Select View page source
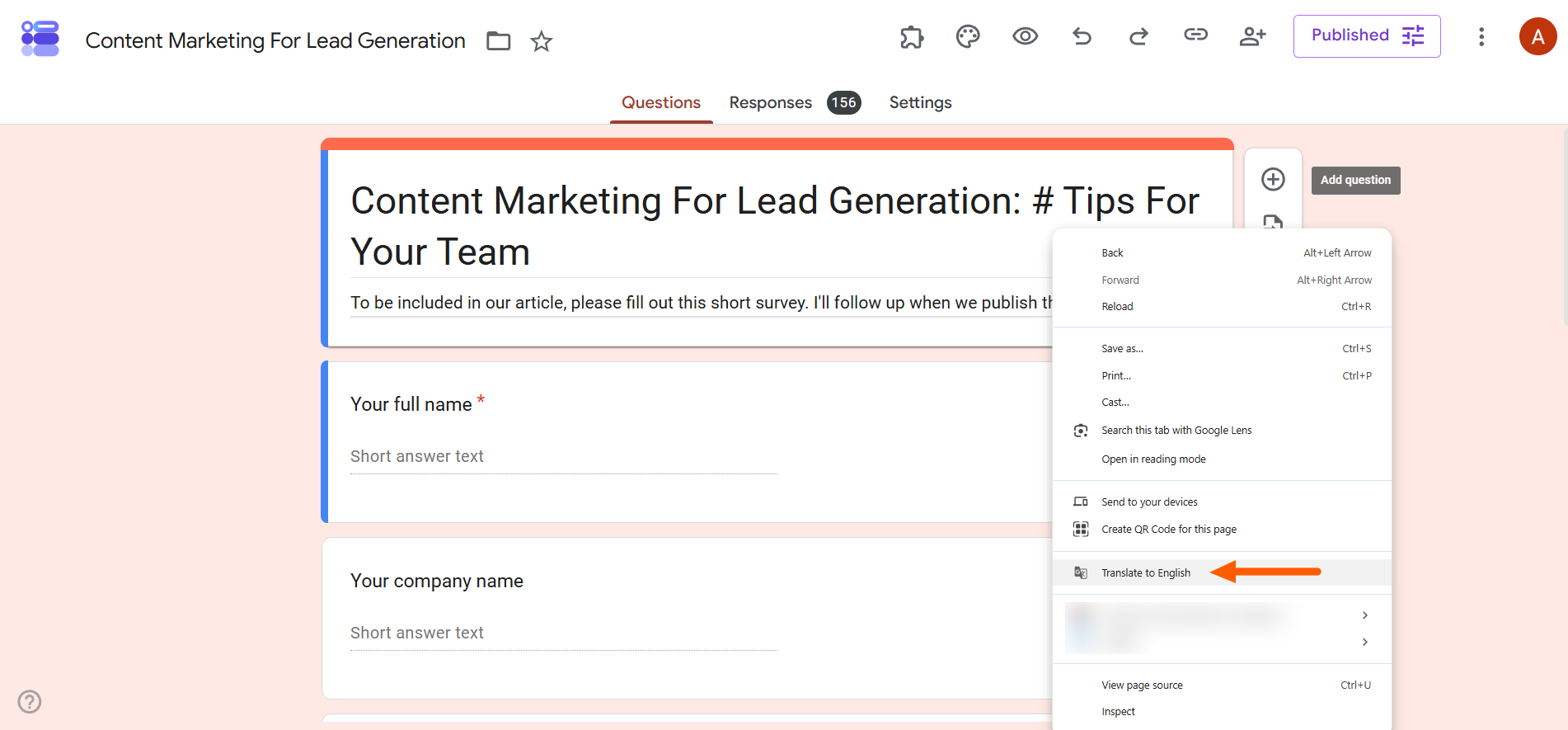 click(1223, 685)
